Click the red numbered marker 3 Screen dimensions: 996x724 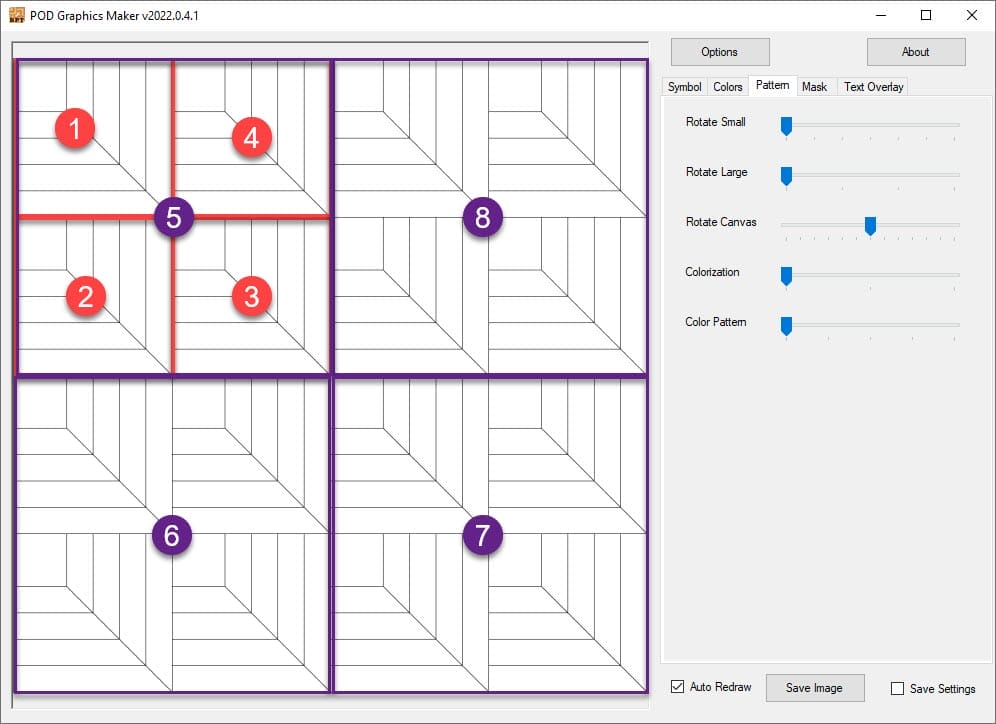point(251,296)
